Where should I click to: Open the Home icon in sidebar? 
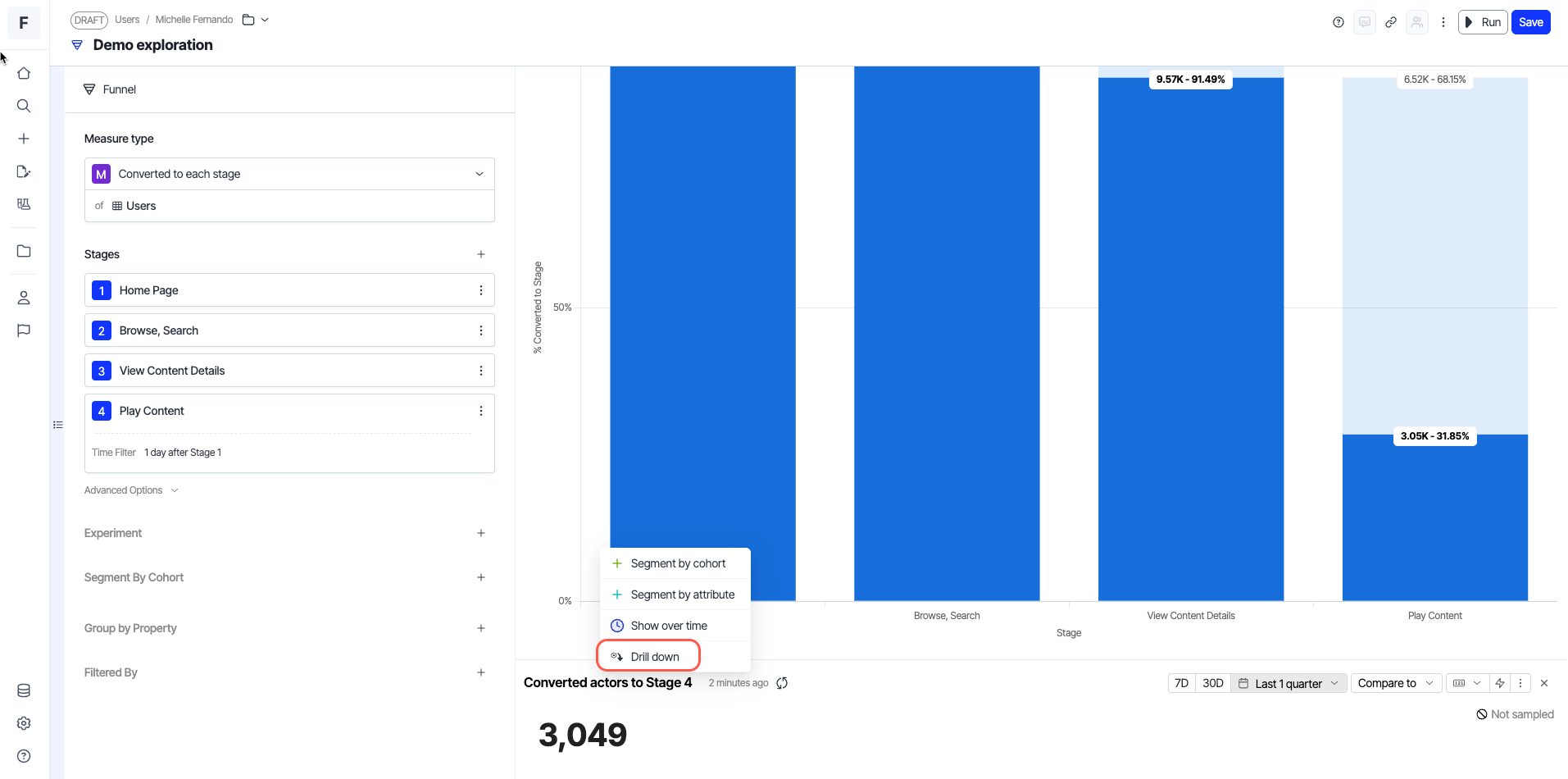(x=24, y=73)
